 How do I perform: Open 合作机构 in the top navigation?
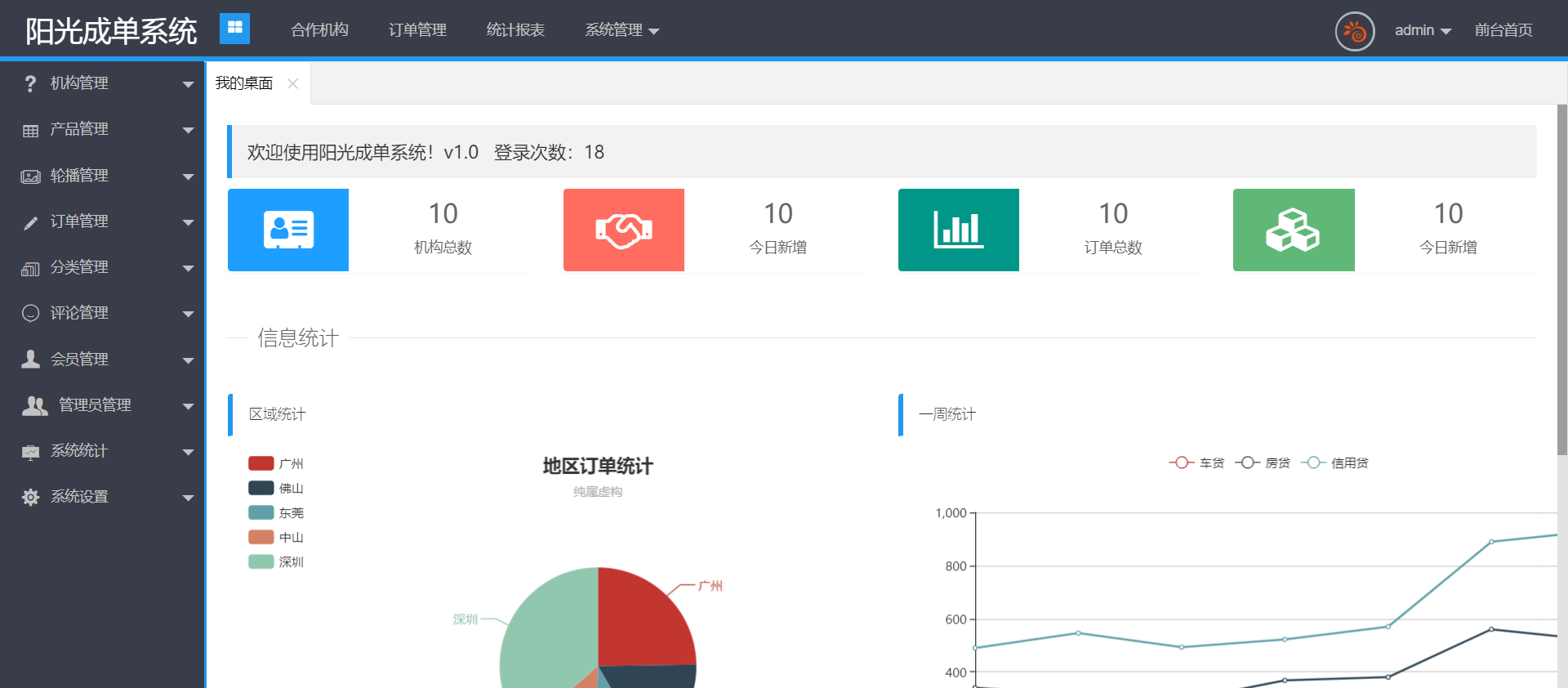click(x=319, y=30)
